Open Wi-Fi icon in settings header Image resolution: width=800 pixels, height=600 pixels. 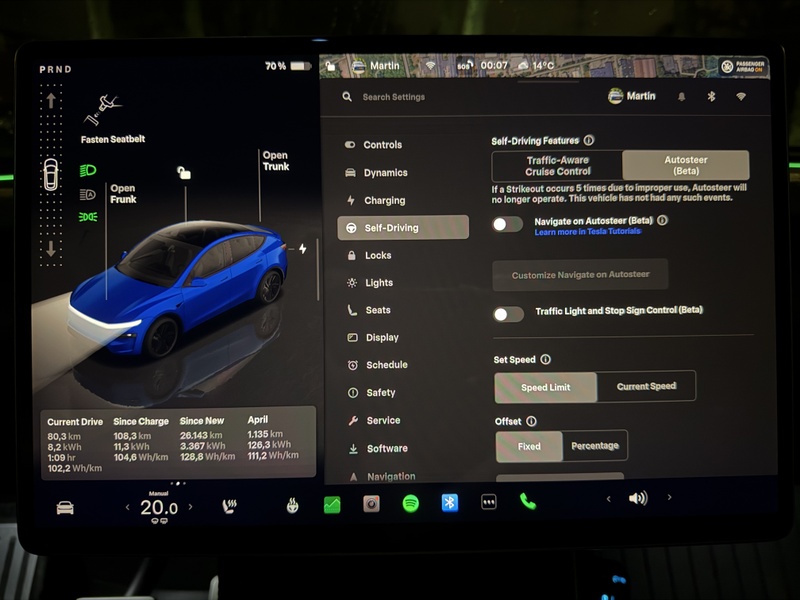pyautogui.click(x=741, y=96)
